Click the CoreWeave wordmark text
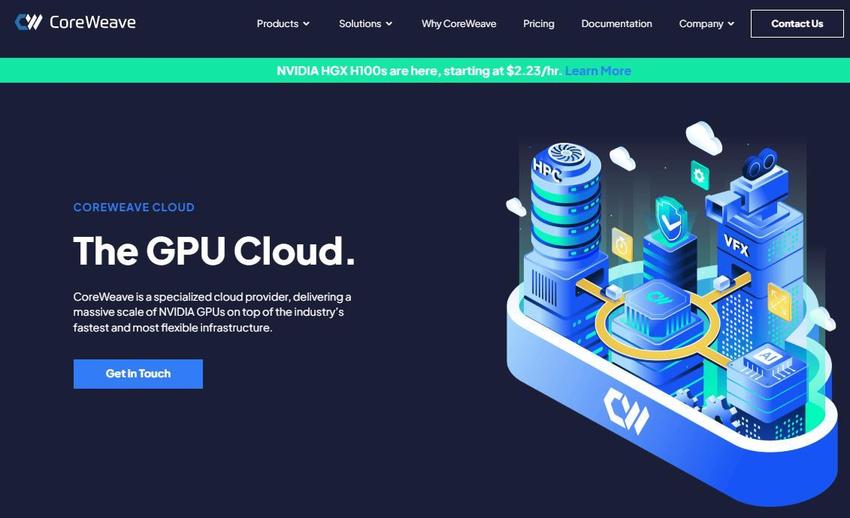The image size is (850, 518). pos(93,22)
